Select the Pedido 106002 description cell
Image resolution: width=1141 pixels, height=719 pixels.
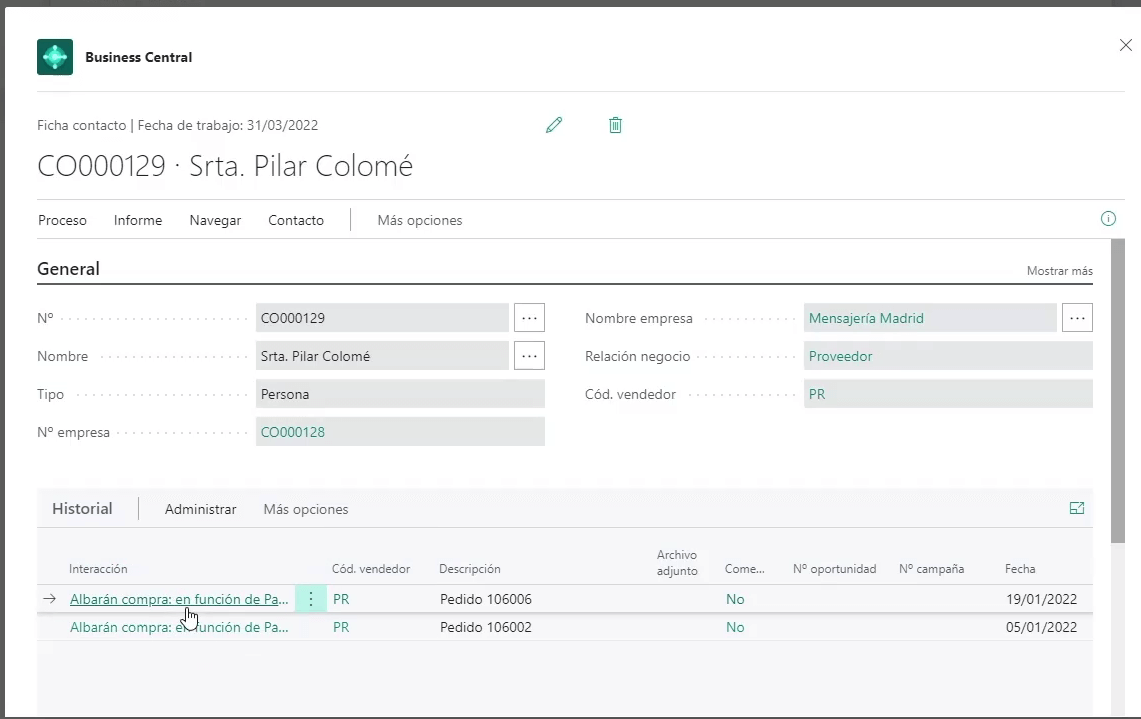[x=486, y=627]
